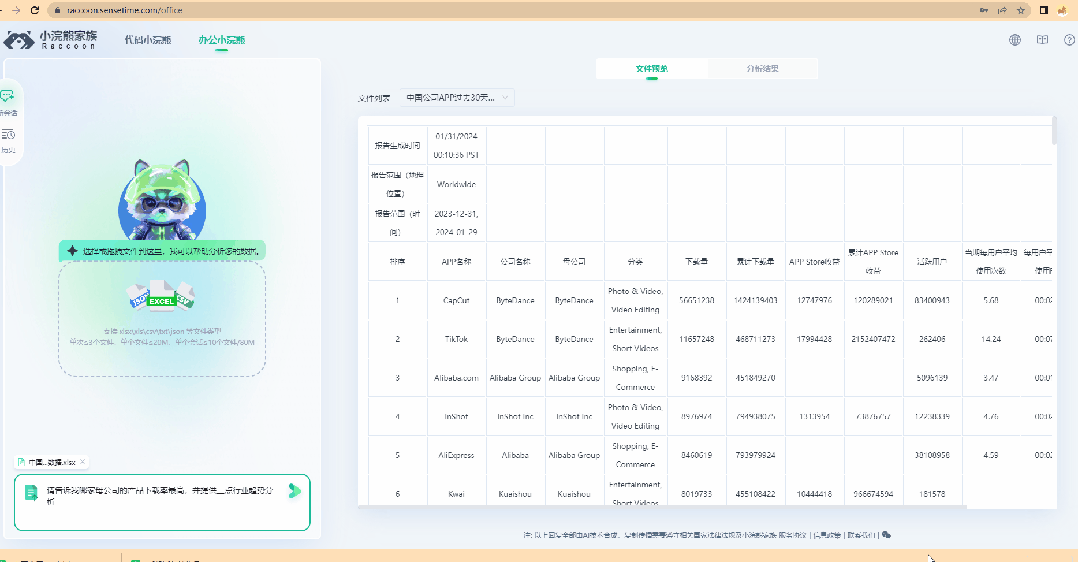This screenshot has width=1078, height=562.
Task: Click the rank number 3 cell
Action: pyautogui.click(x=397, y=378)
